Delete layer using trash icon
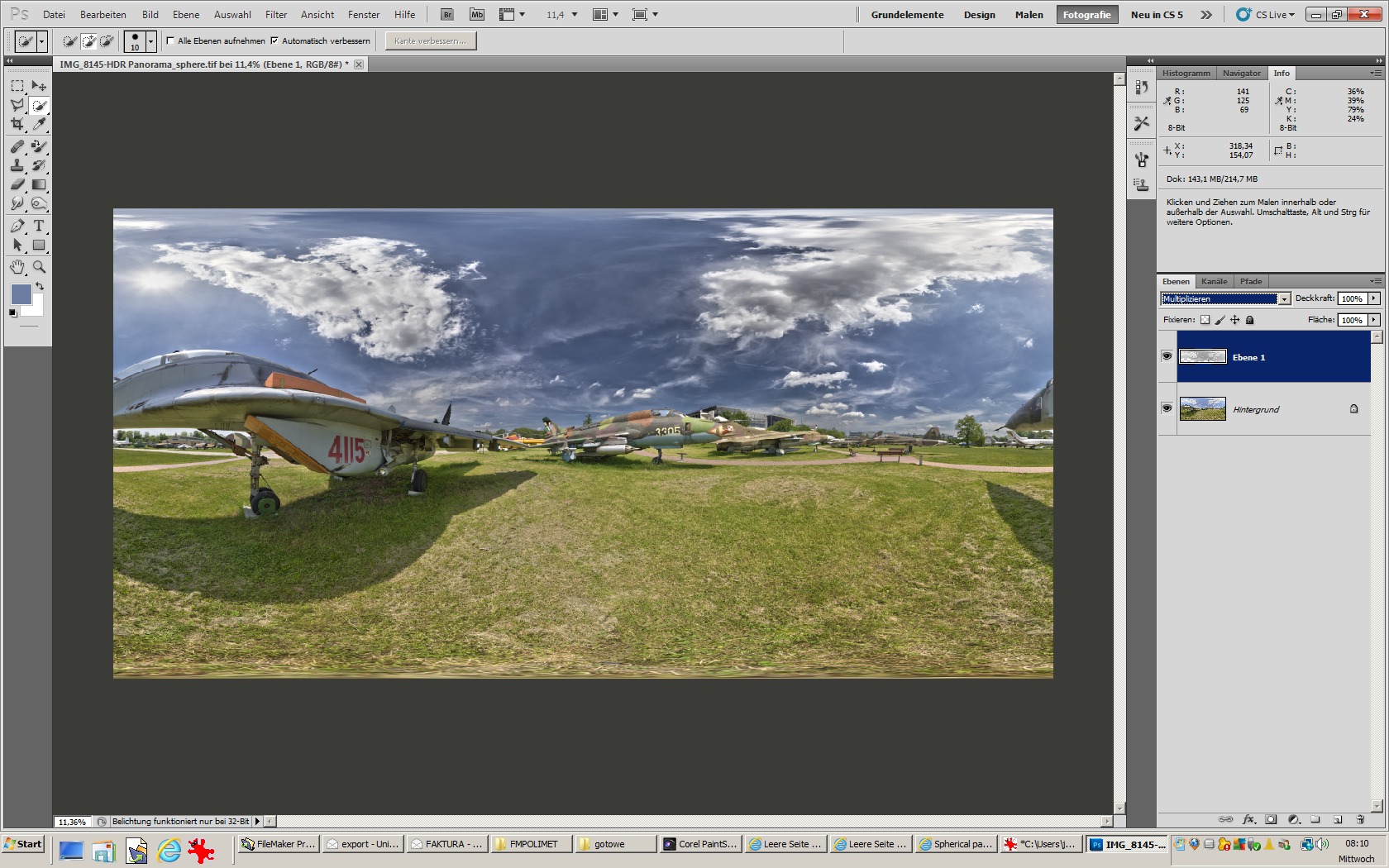1389x868 pixels. coord(1360,819)
